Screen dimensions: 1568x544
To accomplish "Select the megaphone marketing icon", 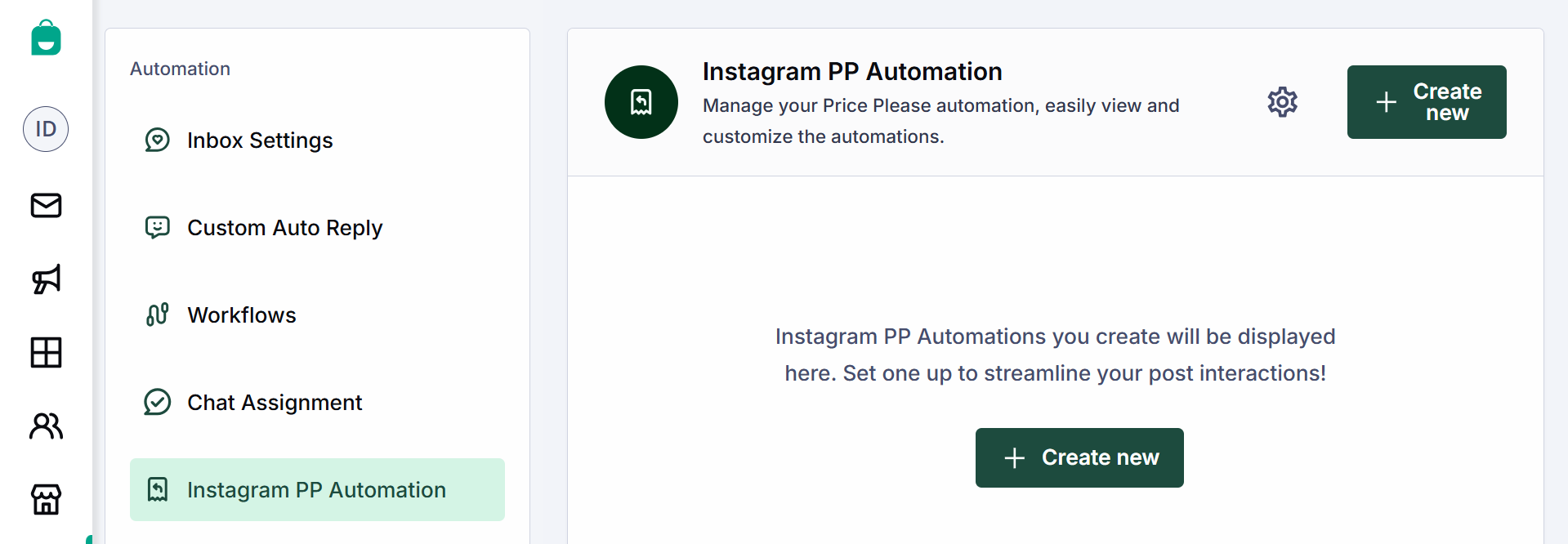I will [46, 279].
